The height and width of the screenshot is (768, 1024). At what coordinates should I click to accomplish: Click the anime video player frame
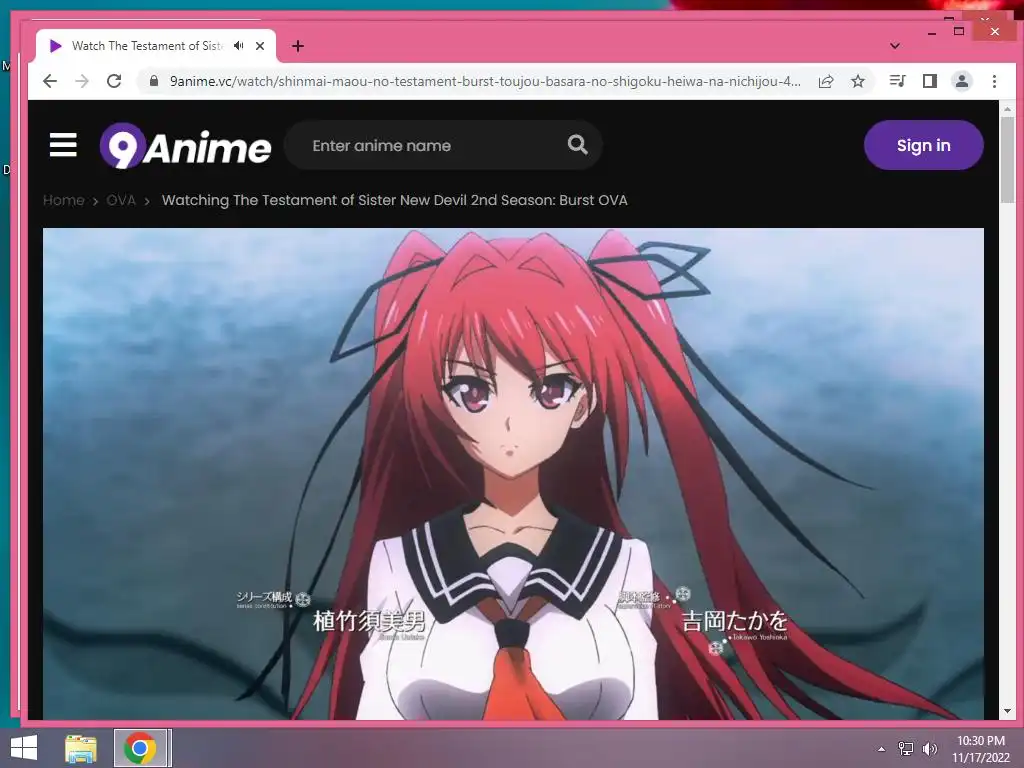(x=513, y=474)
